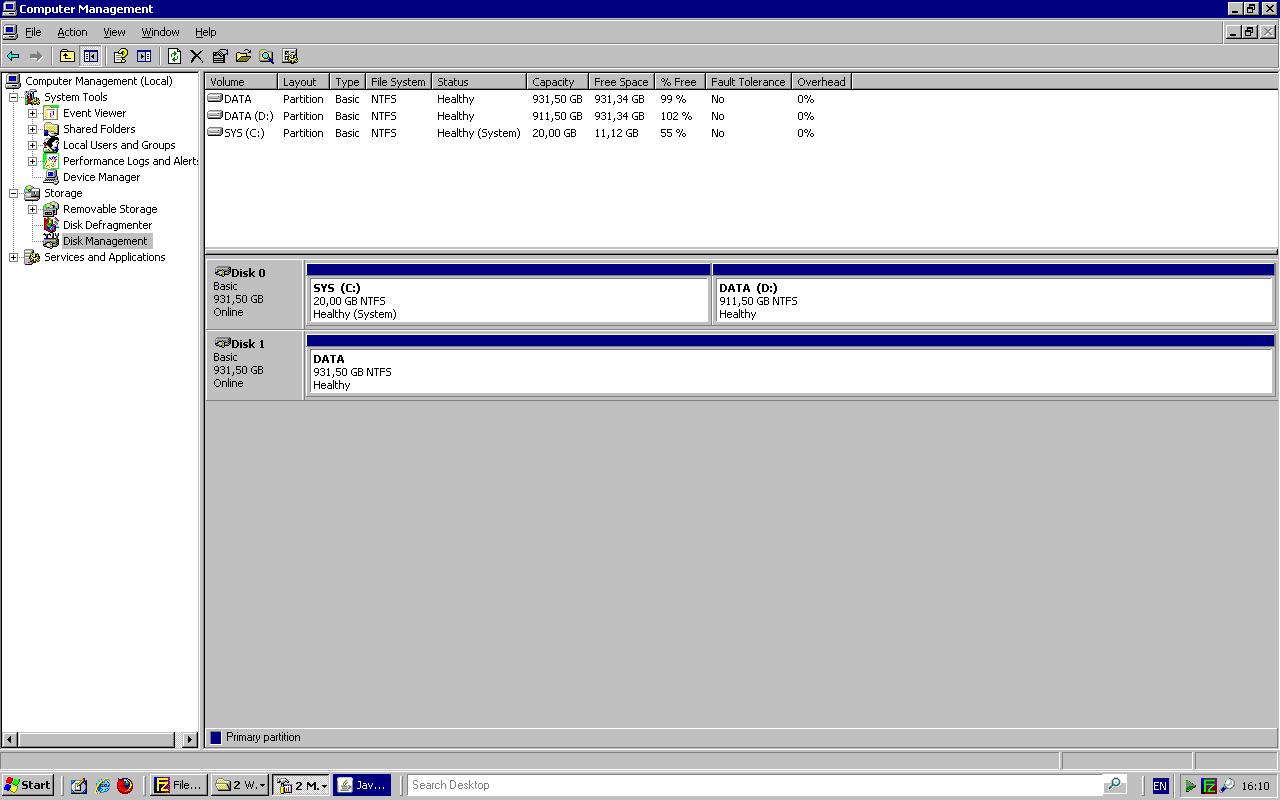
Task: Sort by Capacity column header
Action: click(x=557, y=82)
